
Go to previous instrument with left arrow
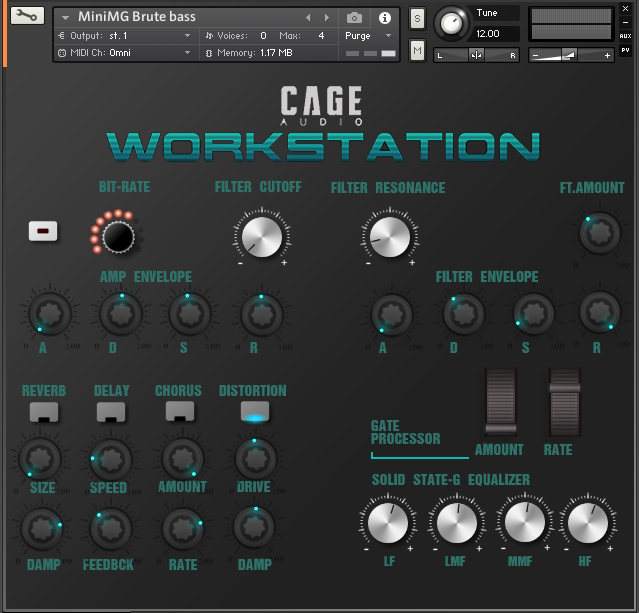pyautogui.click(x=308, y=18)
